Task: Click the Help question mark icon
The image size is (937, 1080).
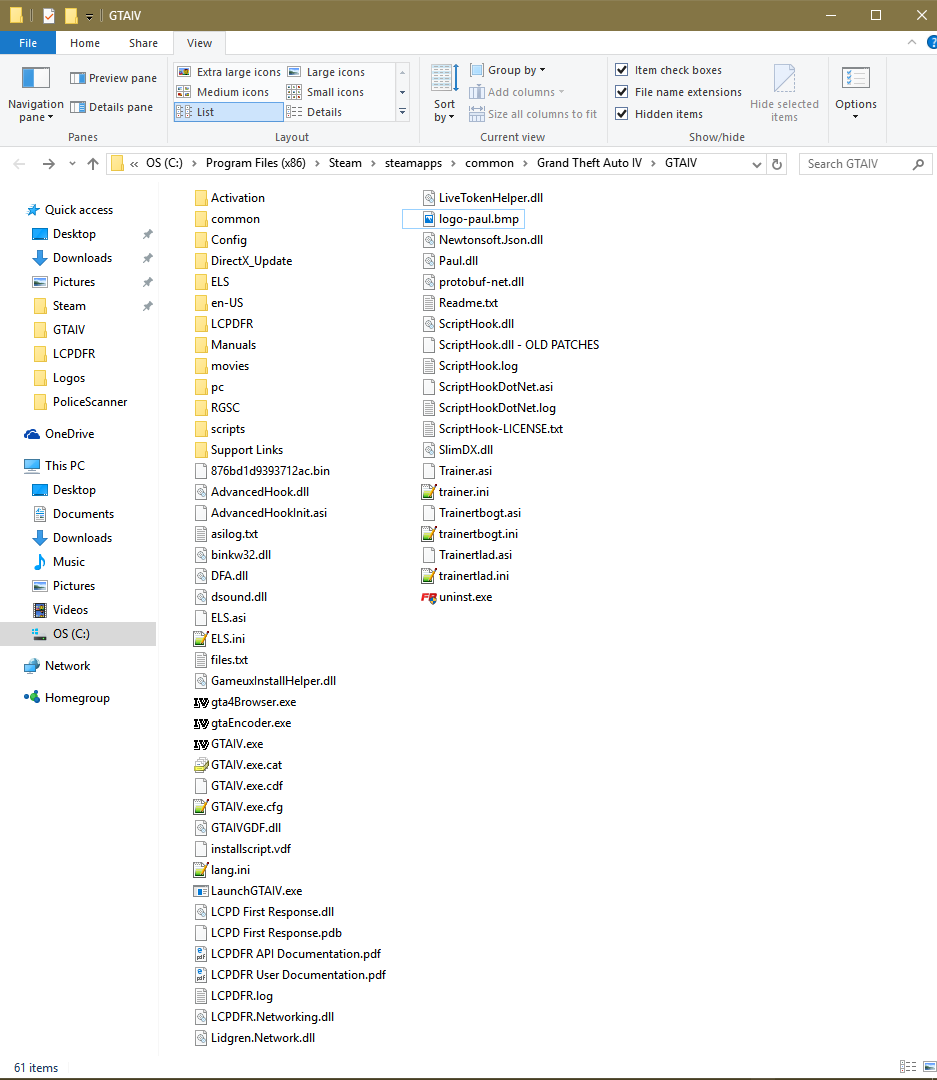Action: (x=931, y=43)
